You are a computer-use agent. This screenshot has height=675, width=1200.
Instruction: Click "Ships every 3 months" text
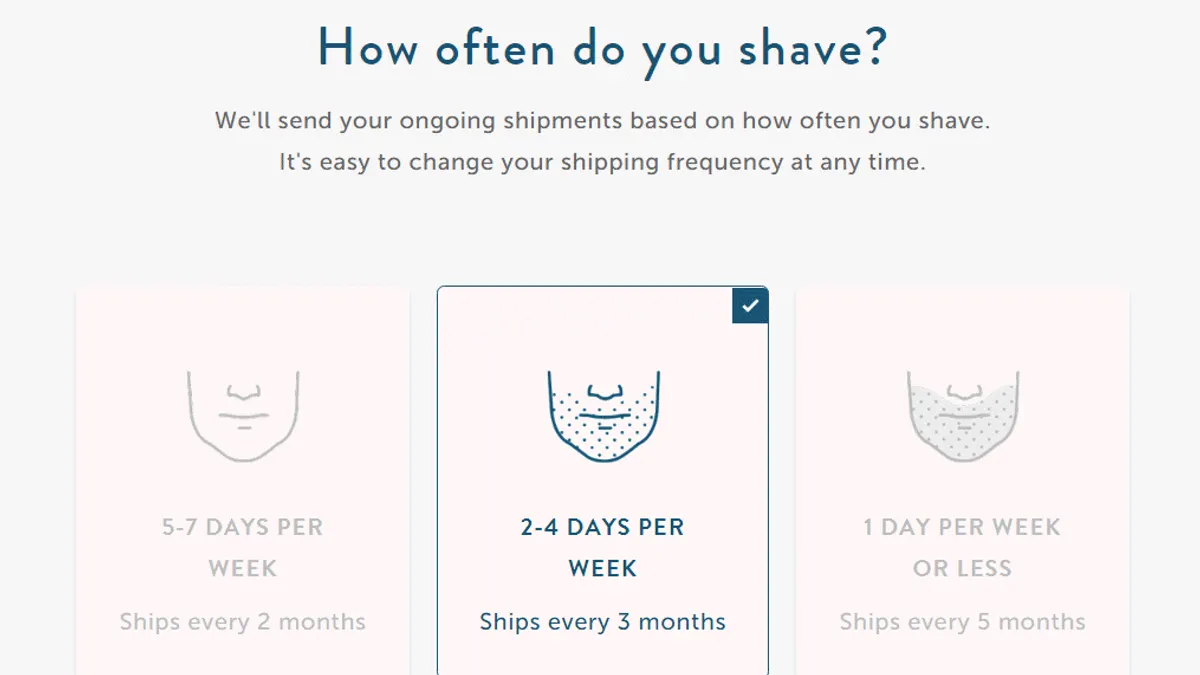pyautogui.click(x=603, y=622)
